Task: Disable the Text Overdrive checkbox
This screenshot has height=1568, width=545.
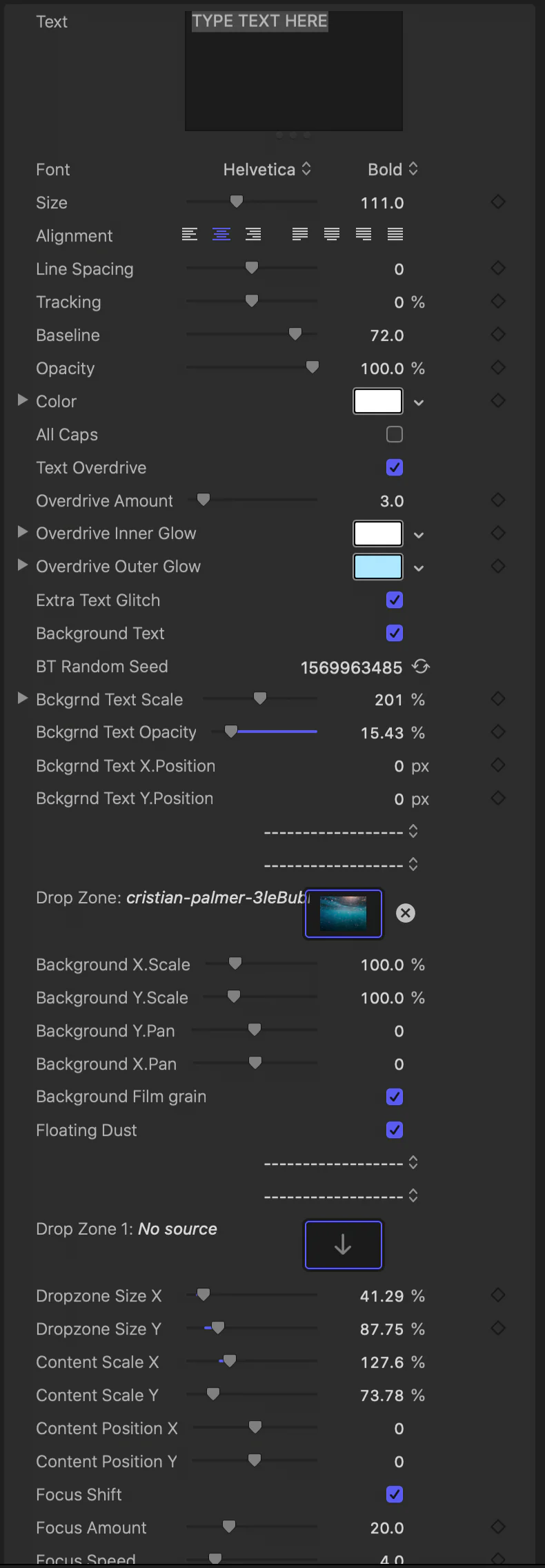Action: [395, 467]
